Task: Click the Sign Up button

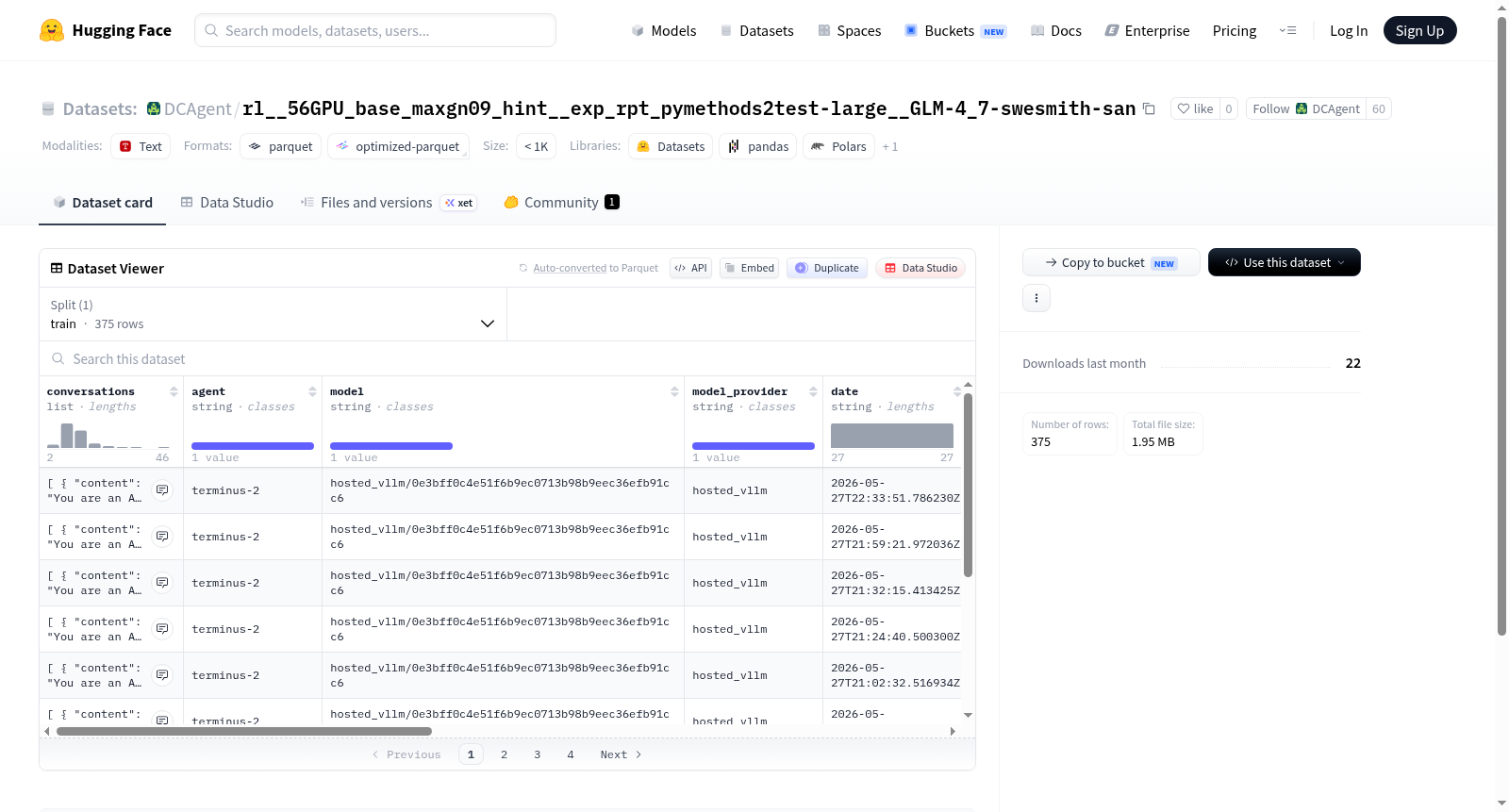Action: 1419,30
